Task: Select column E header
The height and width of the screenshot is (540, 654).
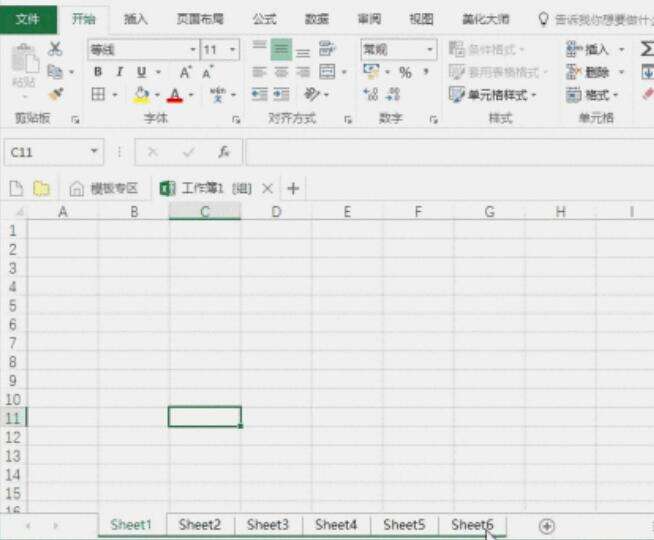Action: pos(347,212)
